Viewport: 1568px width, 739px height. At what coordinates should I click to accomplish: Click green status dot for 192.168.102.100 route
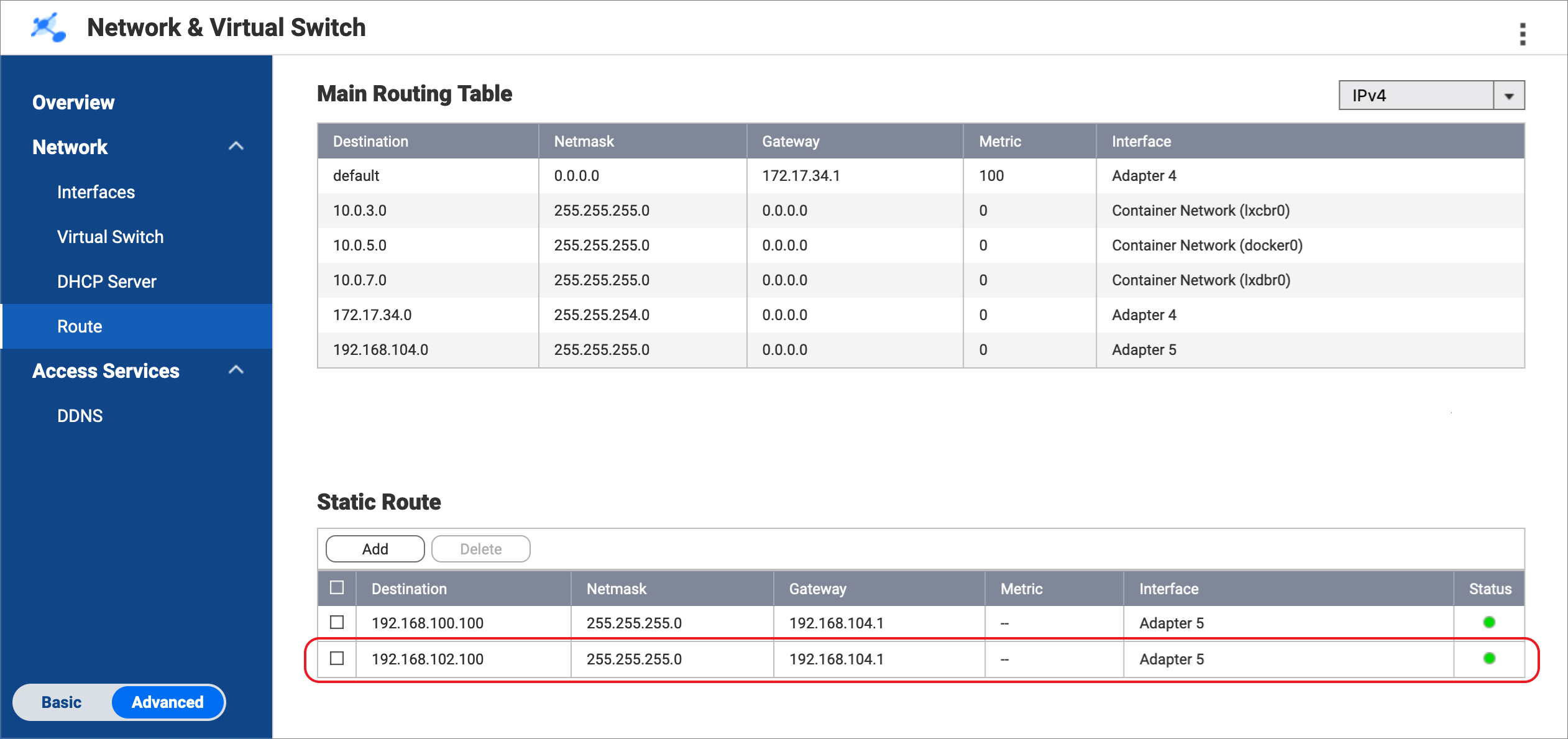[1488, 658]
